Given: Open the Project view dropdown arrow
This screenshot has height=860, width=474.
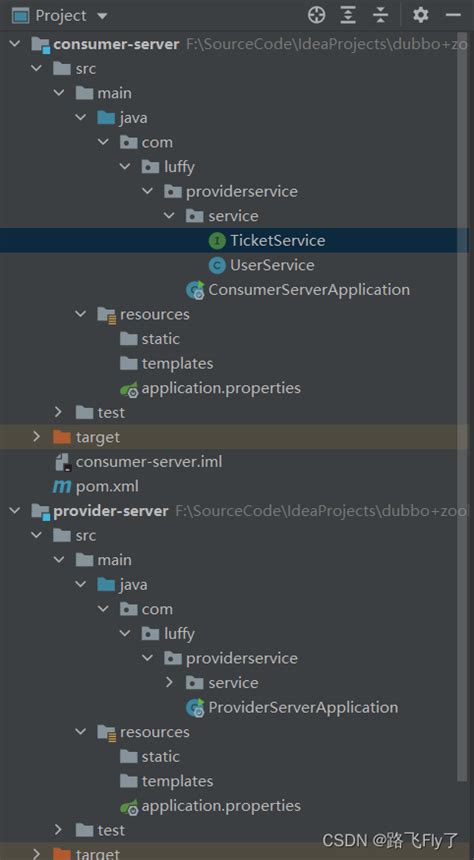Looking at the screenshot, I should coord(102,16).
